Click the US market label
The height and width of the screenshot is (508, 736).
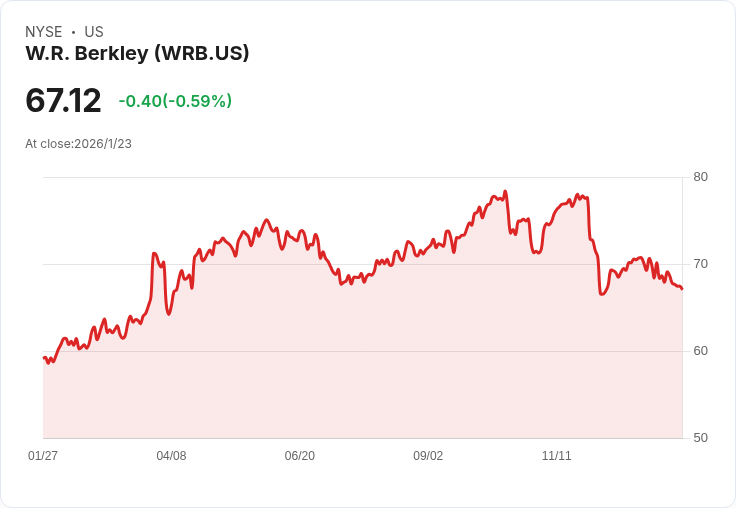[94, 32]
